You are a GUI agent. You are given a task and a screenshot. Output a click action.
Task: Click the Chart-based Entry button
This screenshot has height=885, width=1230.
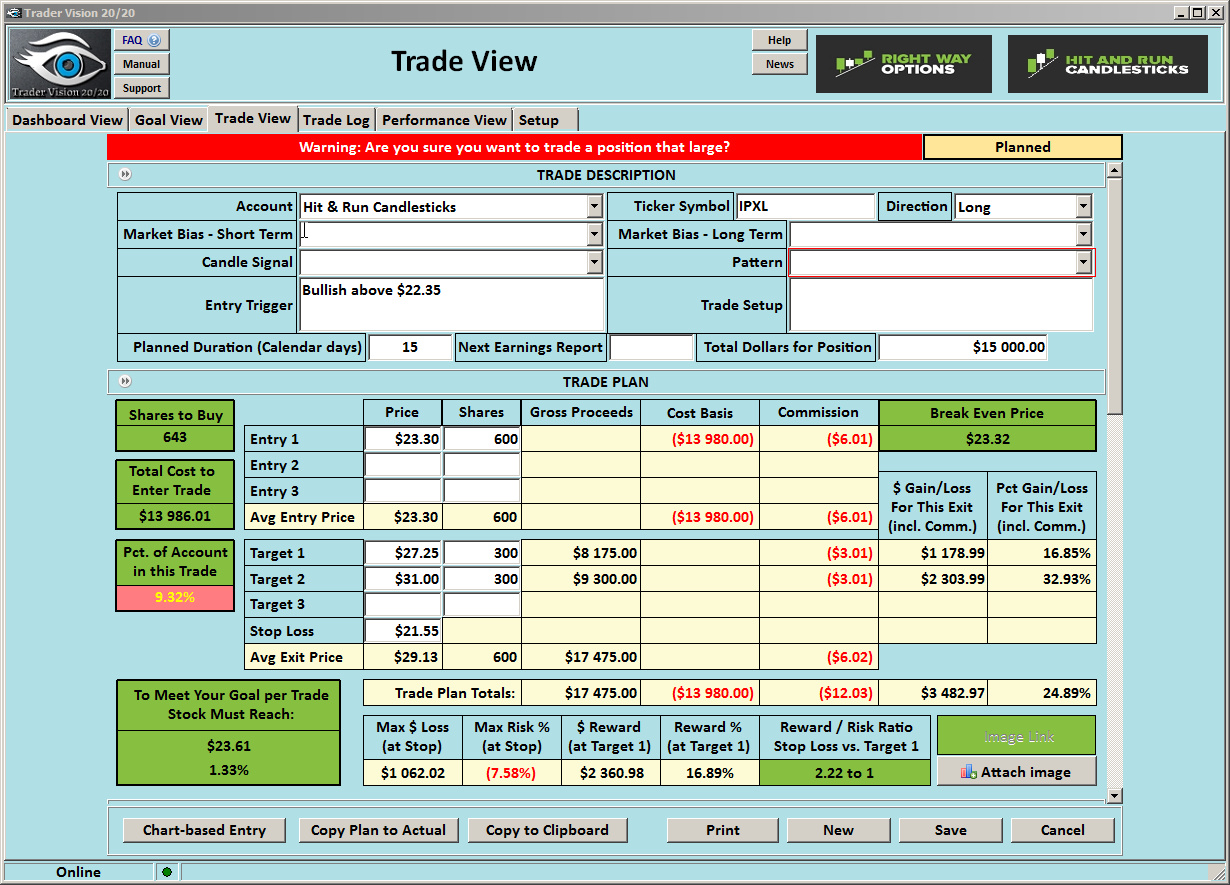tap(204, 830)
